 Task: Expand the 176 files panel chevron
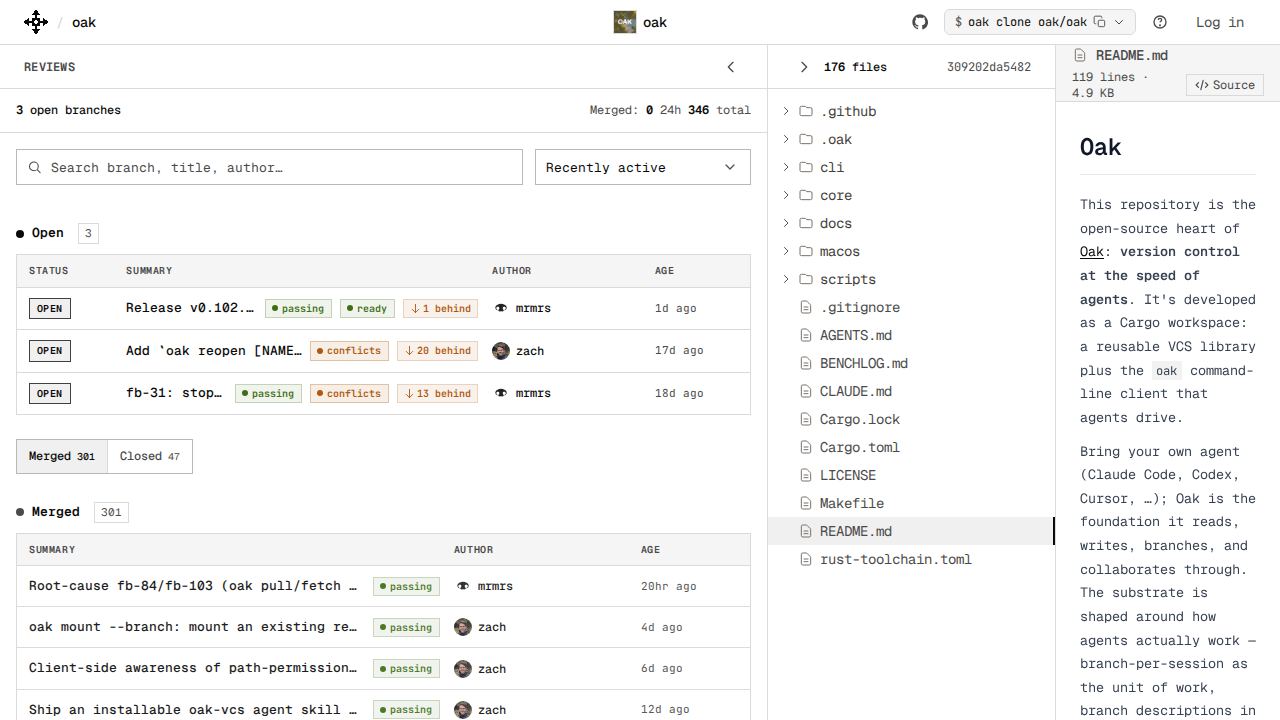(x=804, y=67)
